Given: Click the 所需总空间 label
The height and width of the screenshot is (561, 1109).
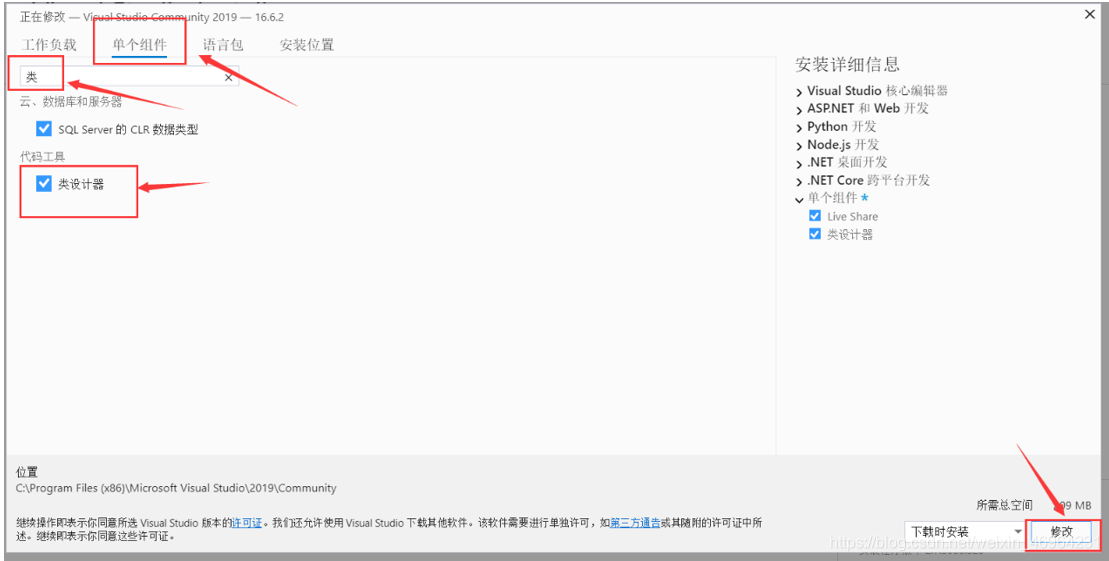Looking at the screenshot, I should tap(1004, 505).
